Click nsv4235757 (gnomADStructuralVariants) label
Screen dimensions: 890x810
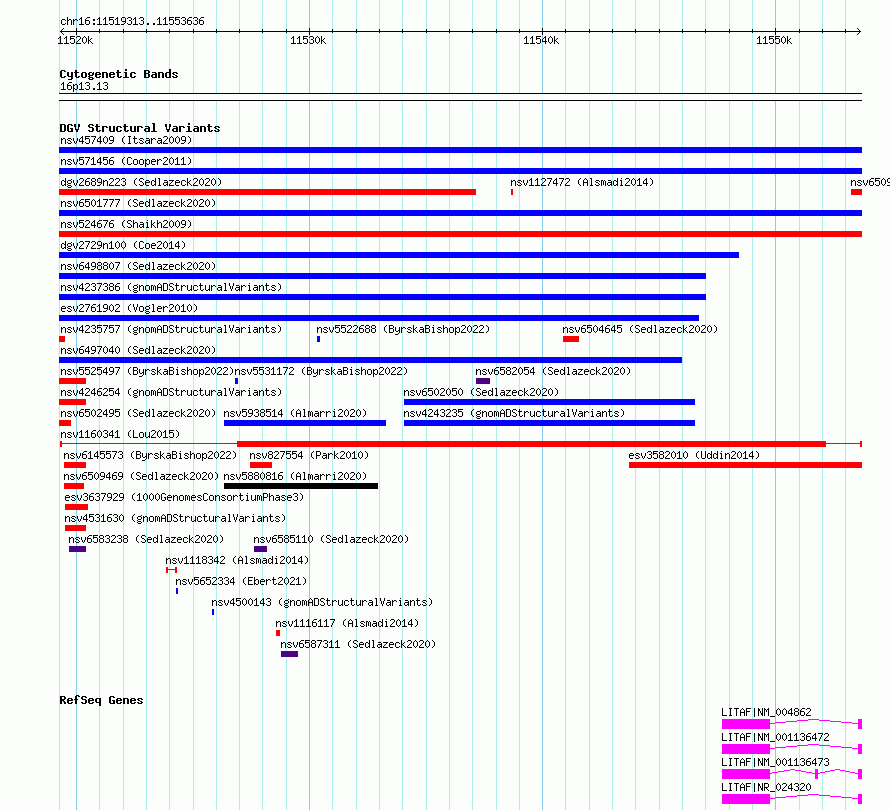click(171, 329)
